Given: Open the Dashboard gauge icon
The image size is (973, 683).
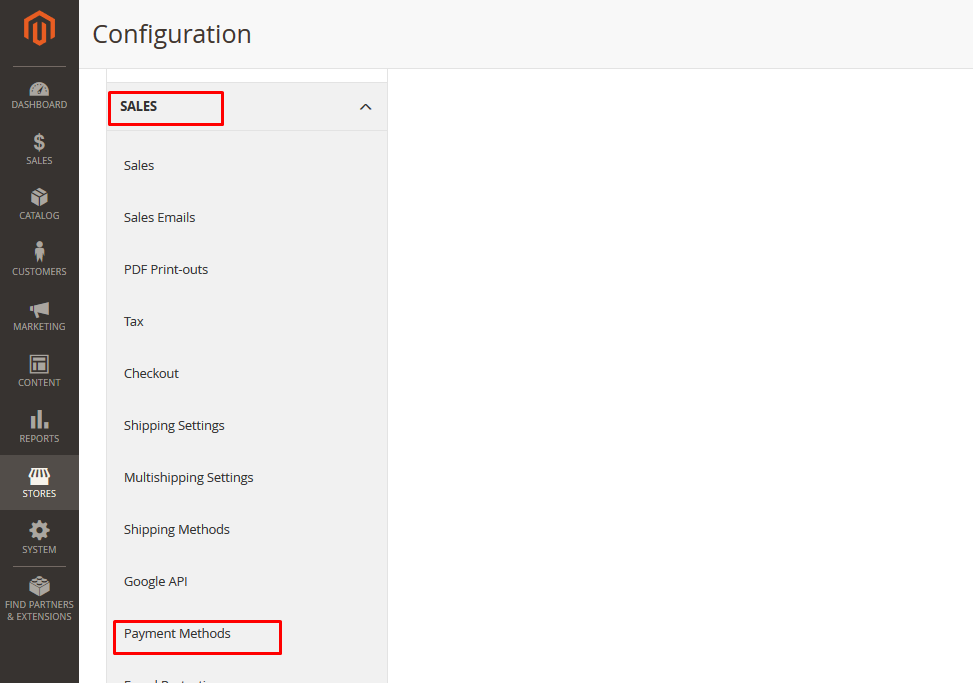Looking at the screenshot, I should 39,90.
